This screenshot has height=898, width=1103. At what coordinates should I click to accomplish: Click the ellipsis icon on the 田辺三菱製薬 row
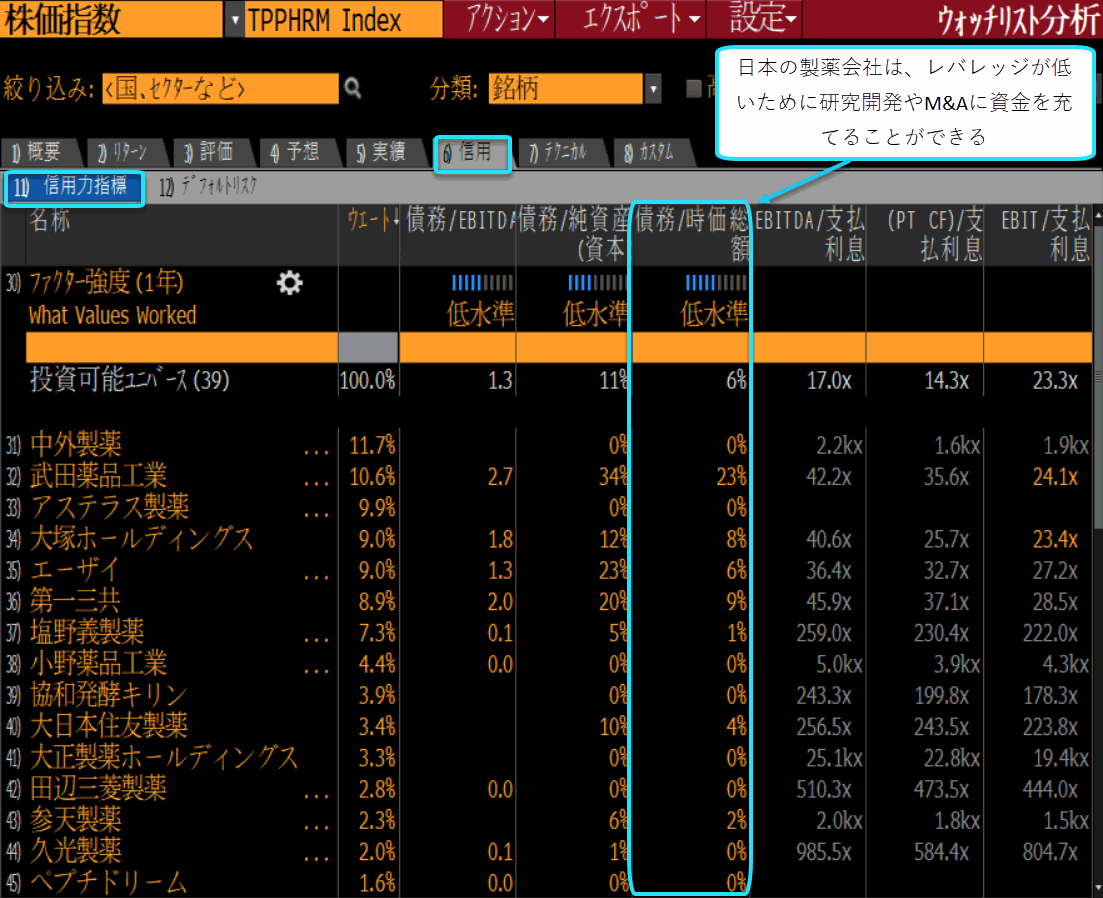pos(317,796)
